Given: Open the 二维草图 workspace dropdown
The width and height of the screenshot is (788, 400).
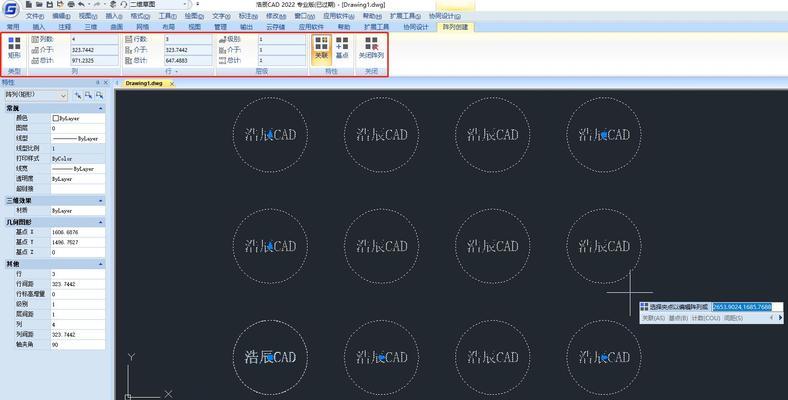Looking at the screenshot, I should click(158, 4).
